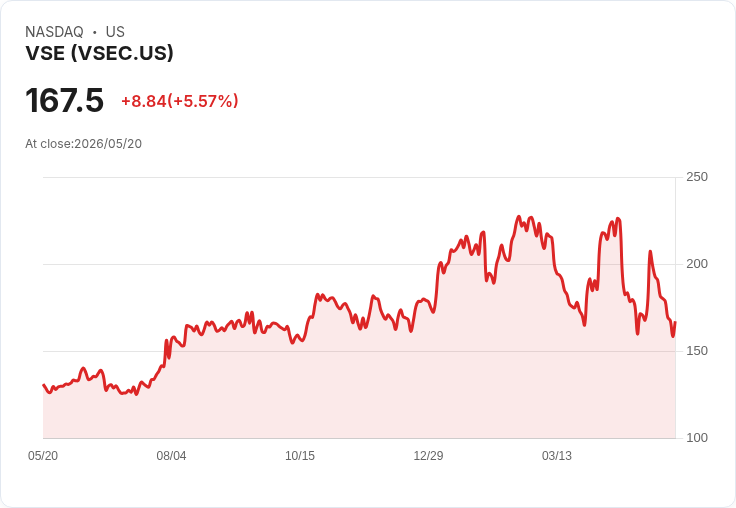Viewport: 736px width, 508px height.
Task: Click the 100 price axis label
Action: [697, 438]
